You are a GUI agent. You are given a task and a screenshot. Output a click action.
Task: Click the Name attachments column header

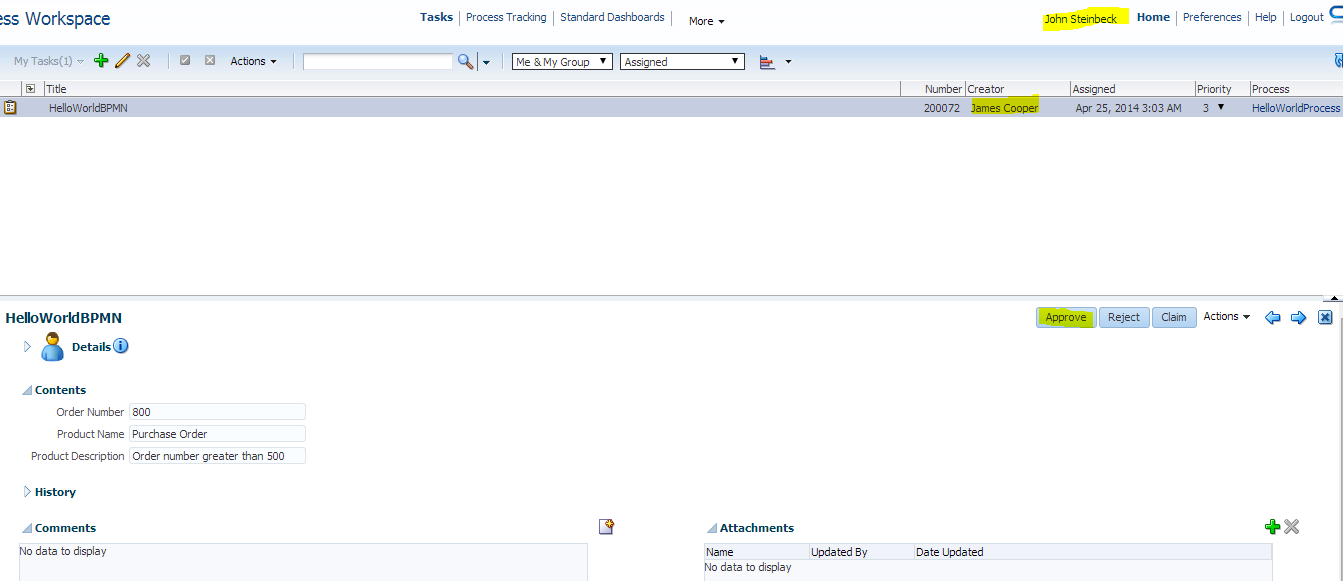pyautogui.click(x=757, y=552)
